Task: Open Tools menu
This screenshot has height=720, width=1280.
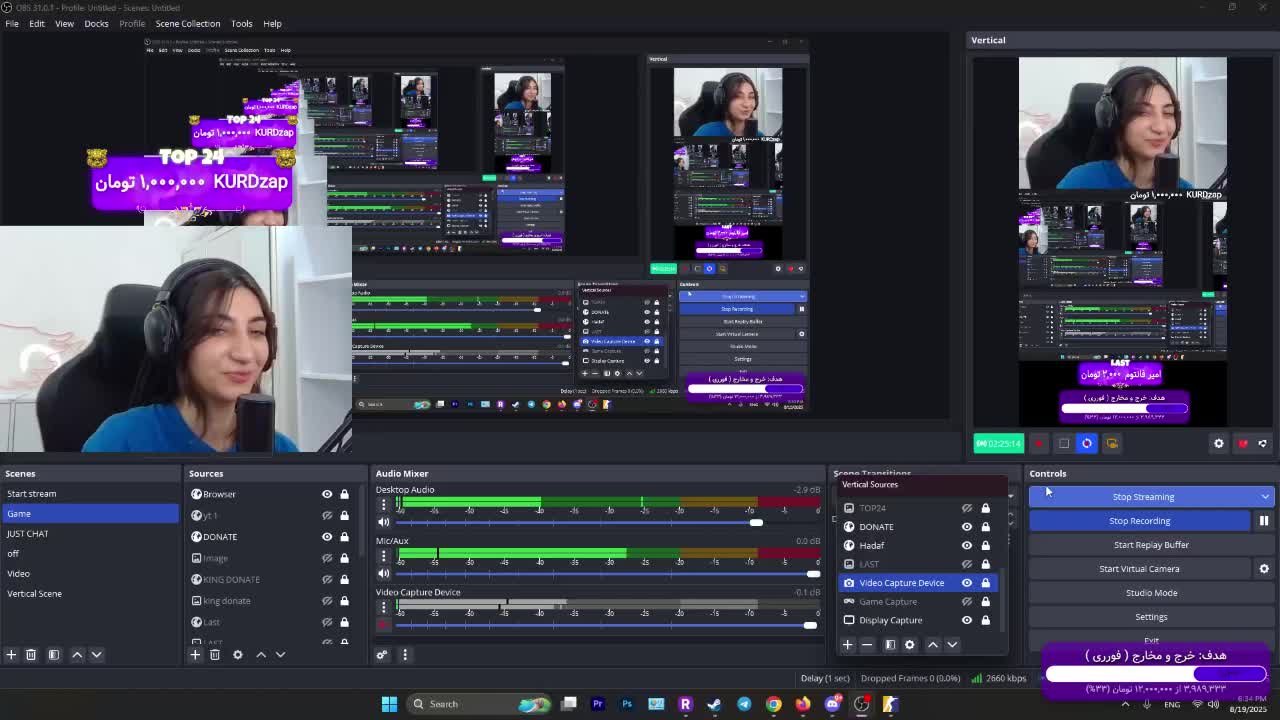Action: tap(242, 23)
